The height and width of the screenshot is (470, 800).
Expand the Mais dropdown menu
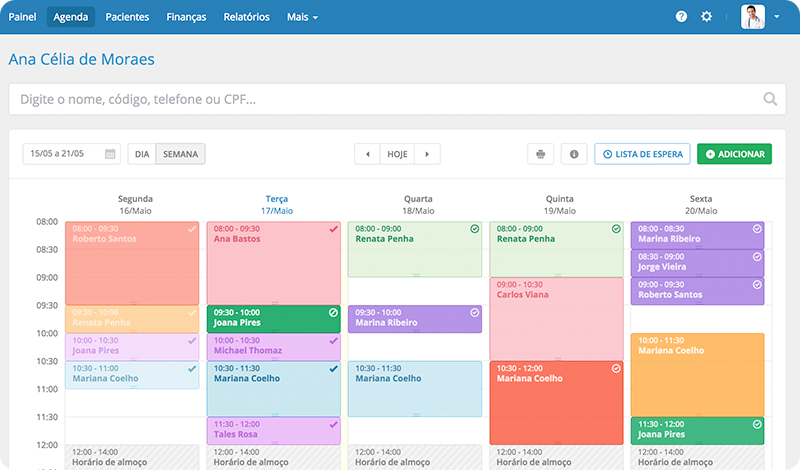click(302, 17)
